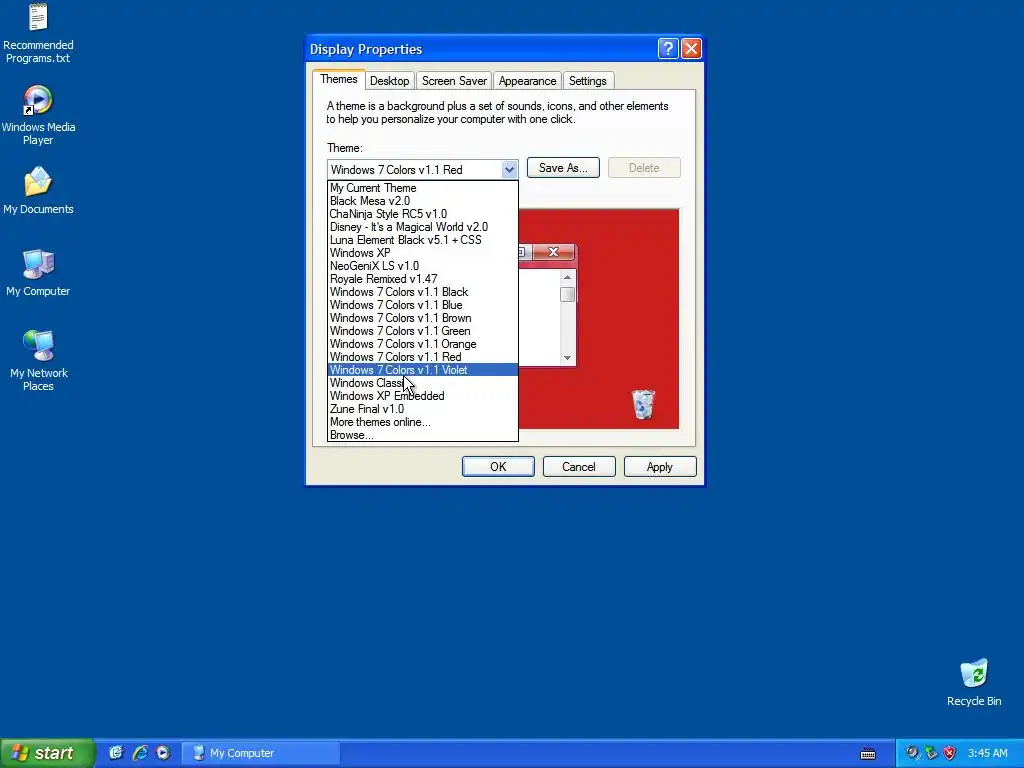Click the Display Properties help button
The height and width of the screenshot is (768, 1024).
click(668, 48)
